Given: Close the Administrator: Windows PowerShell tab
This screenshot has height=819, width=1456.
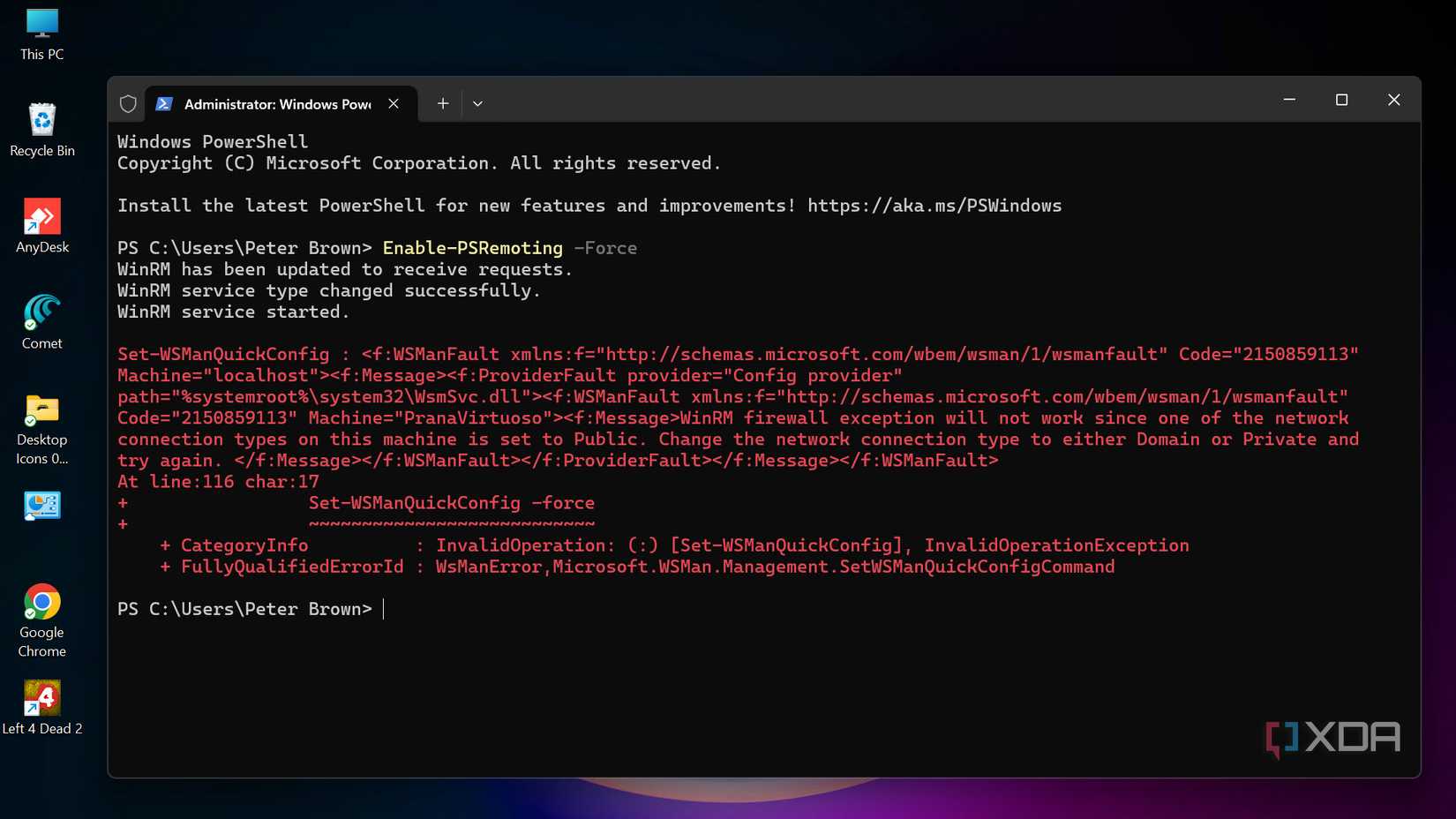Looking at the screenshot, I should [394, 104].
